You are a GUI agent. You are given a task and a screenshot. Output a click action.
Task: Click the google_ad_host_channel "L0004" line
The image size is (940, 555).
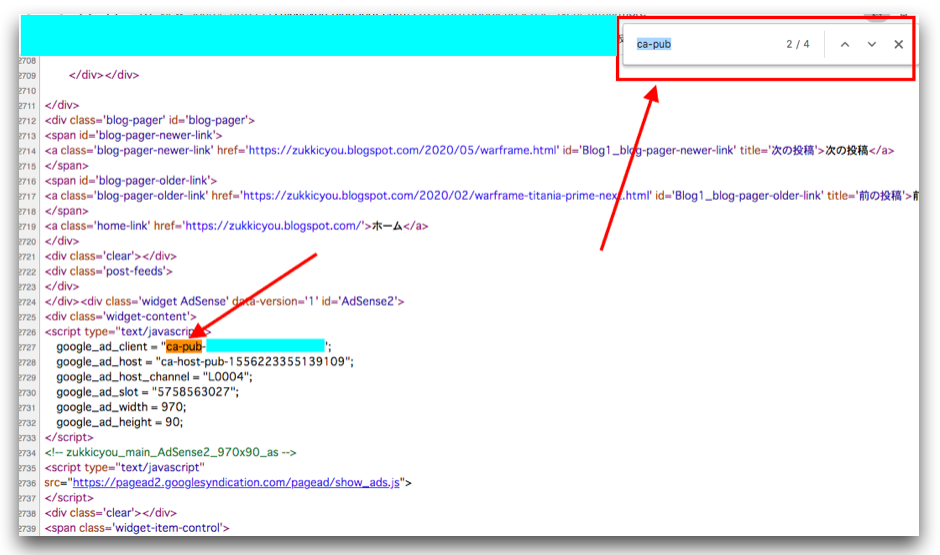click(155, 377)
